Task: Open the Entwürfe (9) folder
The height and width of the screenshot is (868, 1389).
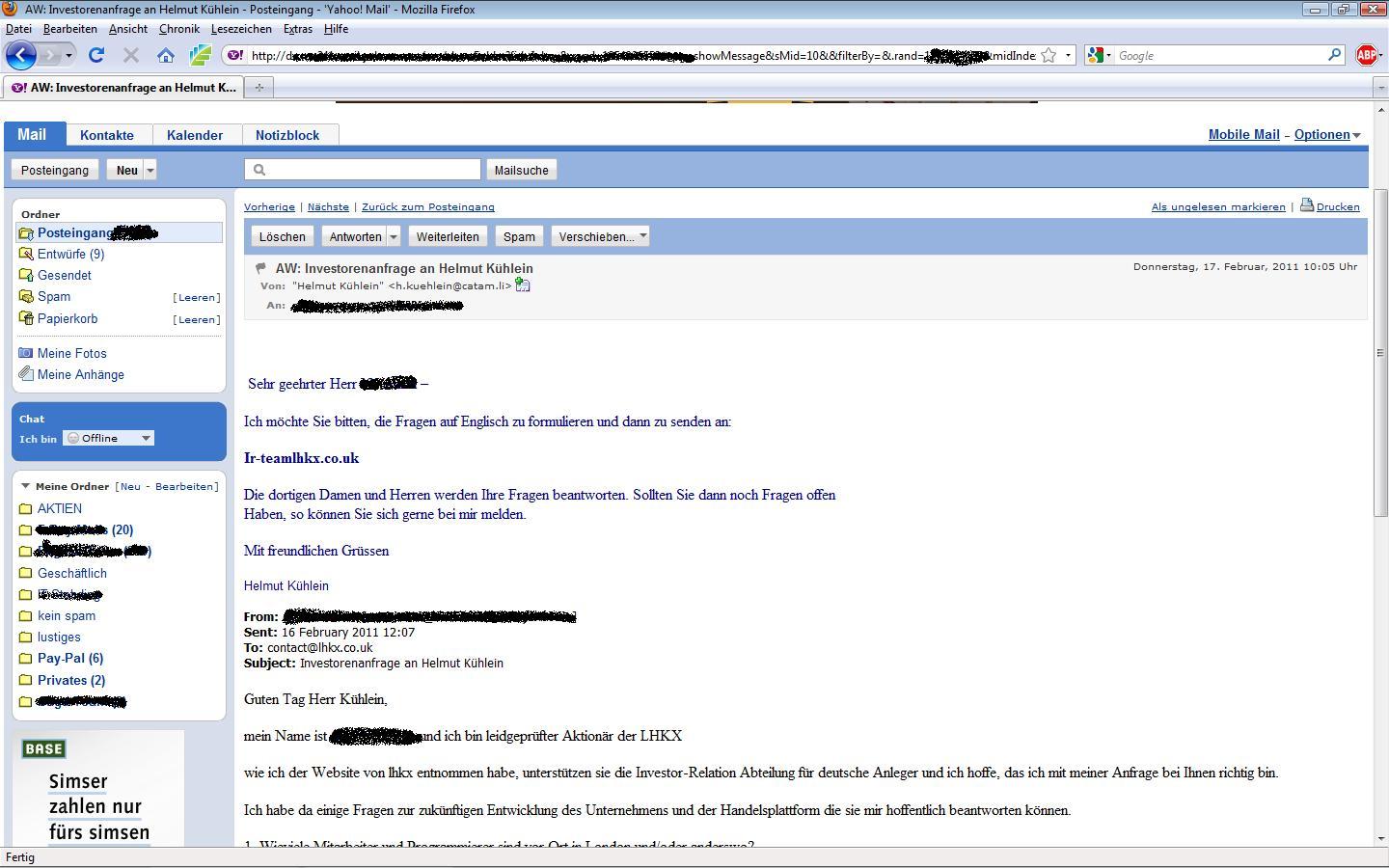Action: pos(70,254)
